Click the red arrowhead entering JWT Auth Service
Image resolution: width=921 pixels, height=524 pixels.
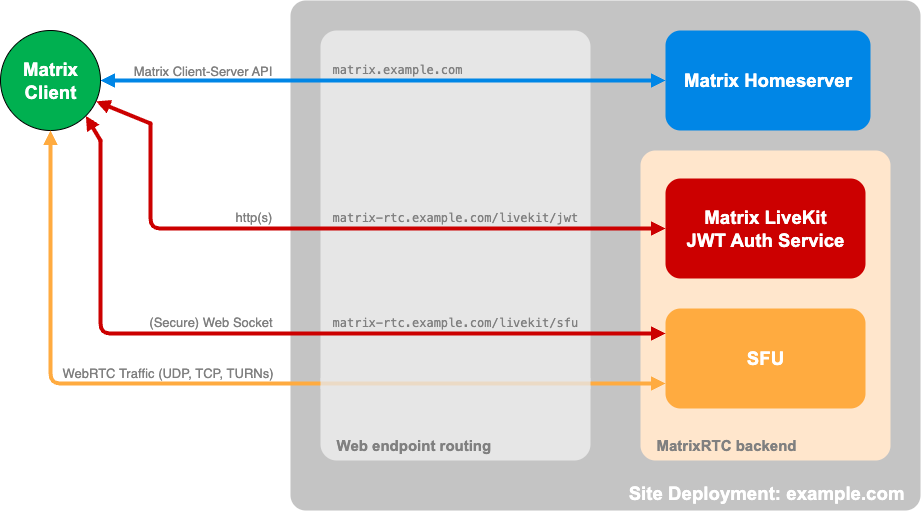click(658, 229)
